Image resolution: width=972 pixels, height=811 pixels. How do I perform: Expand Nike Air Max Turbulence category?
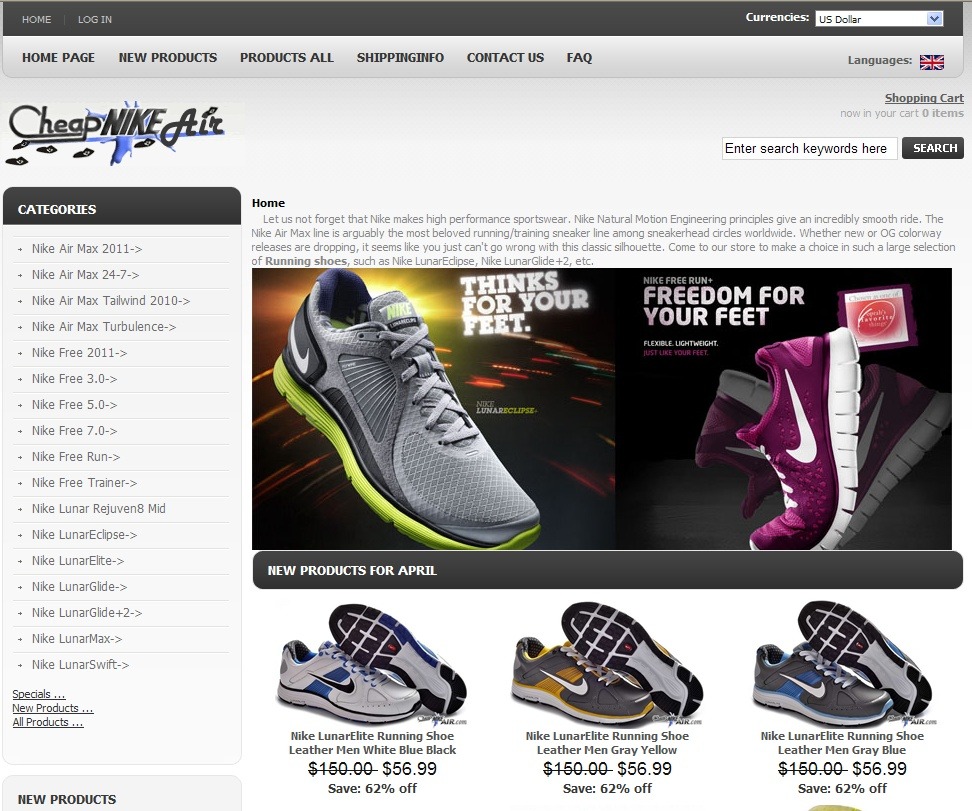click(104, 327)
